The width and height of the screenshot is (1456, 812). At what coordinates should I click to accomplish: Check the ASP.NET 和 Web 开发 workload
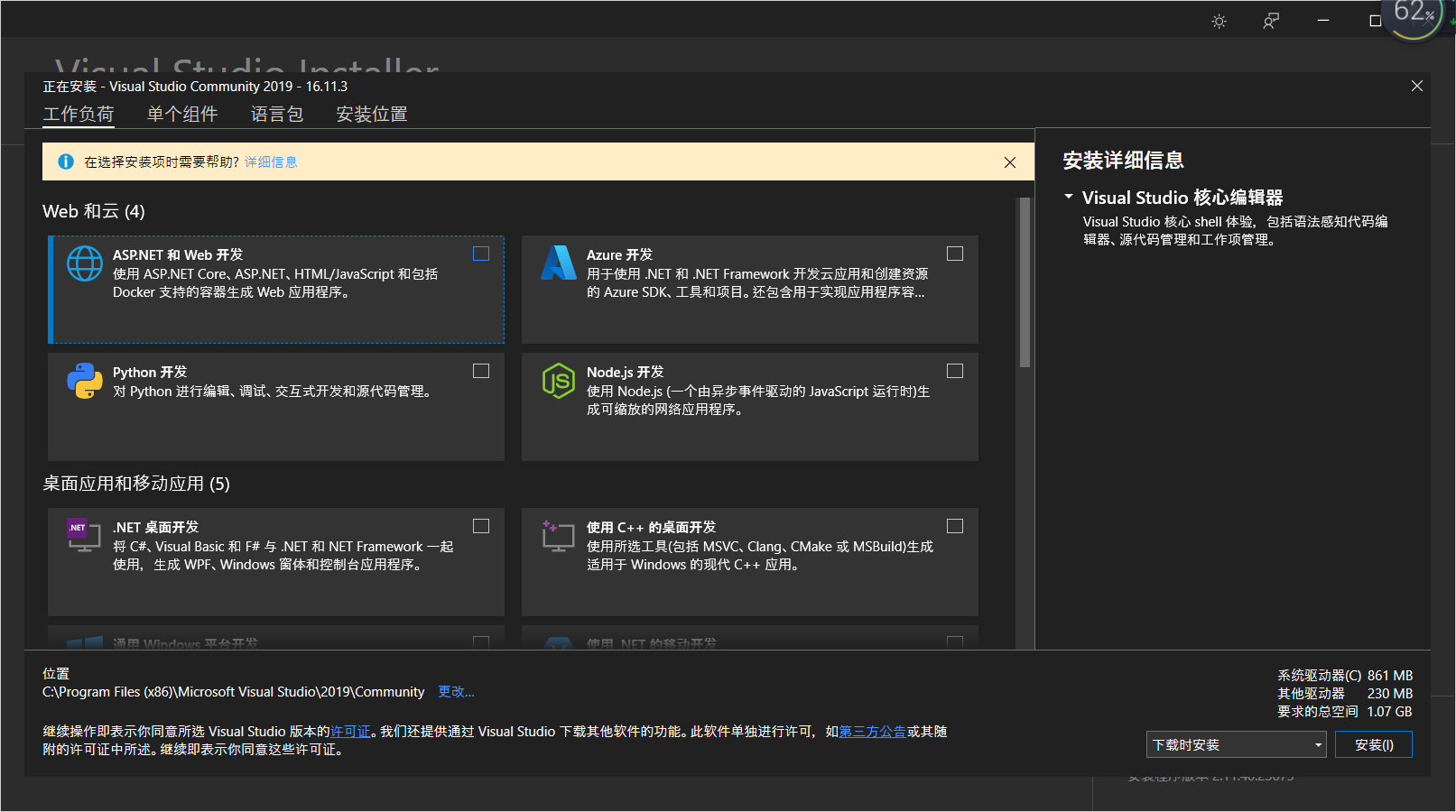481,254
